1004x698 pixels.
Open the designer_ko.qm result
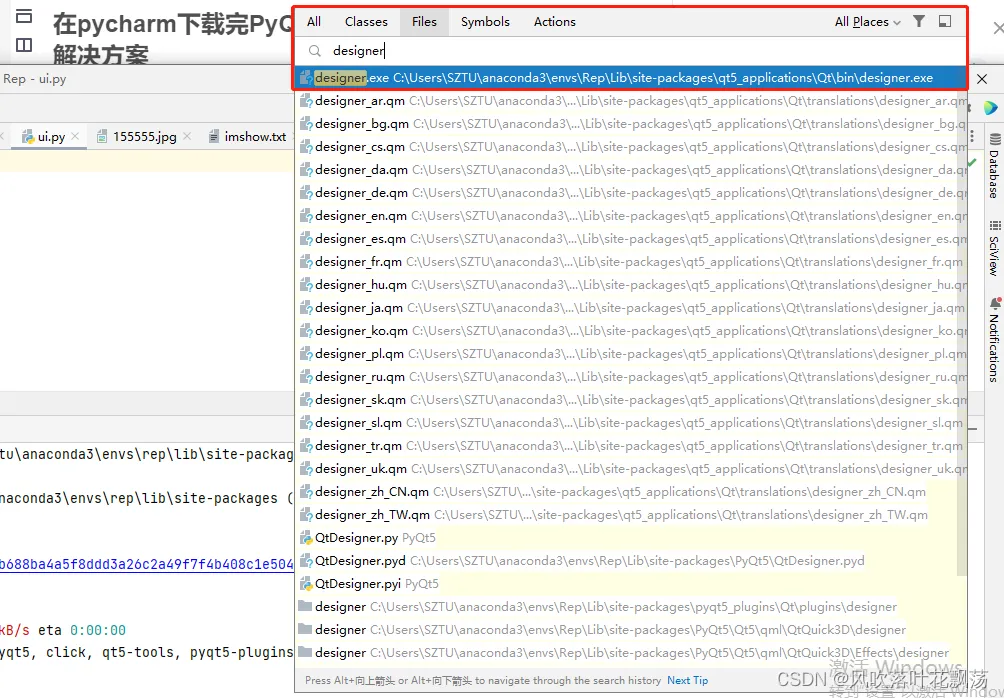tap(631, 331)
